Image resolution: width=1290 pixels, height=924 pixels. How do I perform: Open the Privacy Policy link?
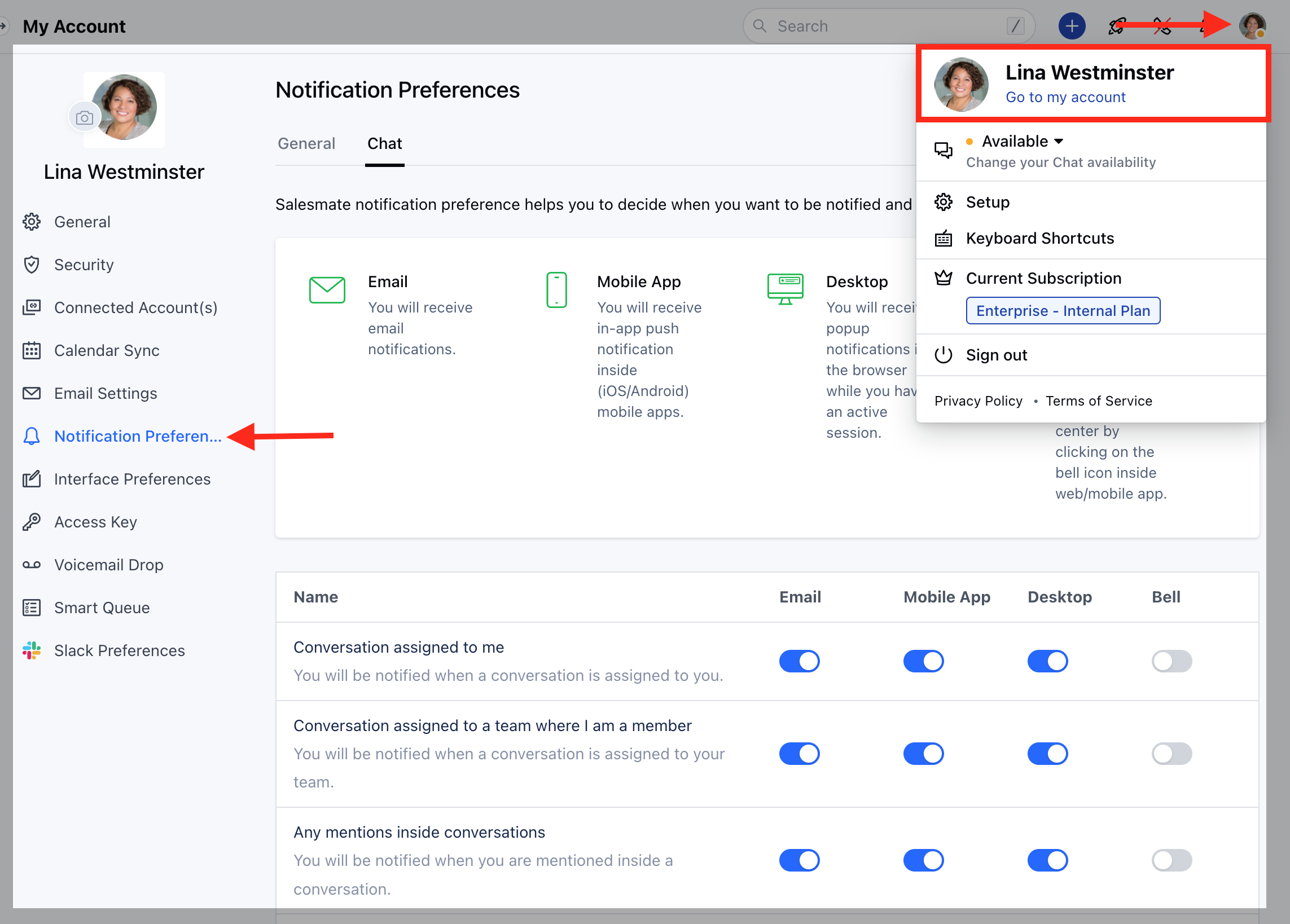click(979, 401)
